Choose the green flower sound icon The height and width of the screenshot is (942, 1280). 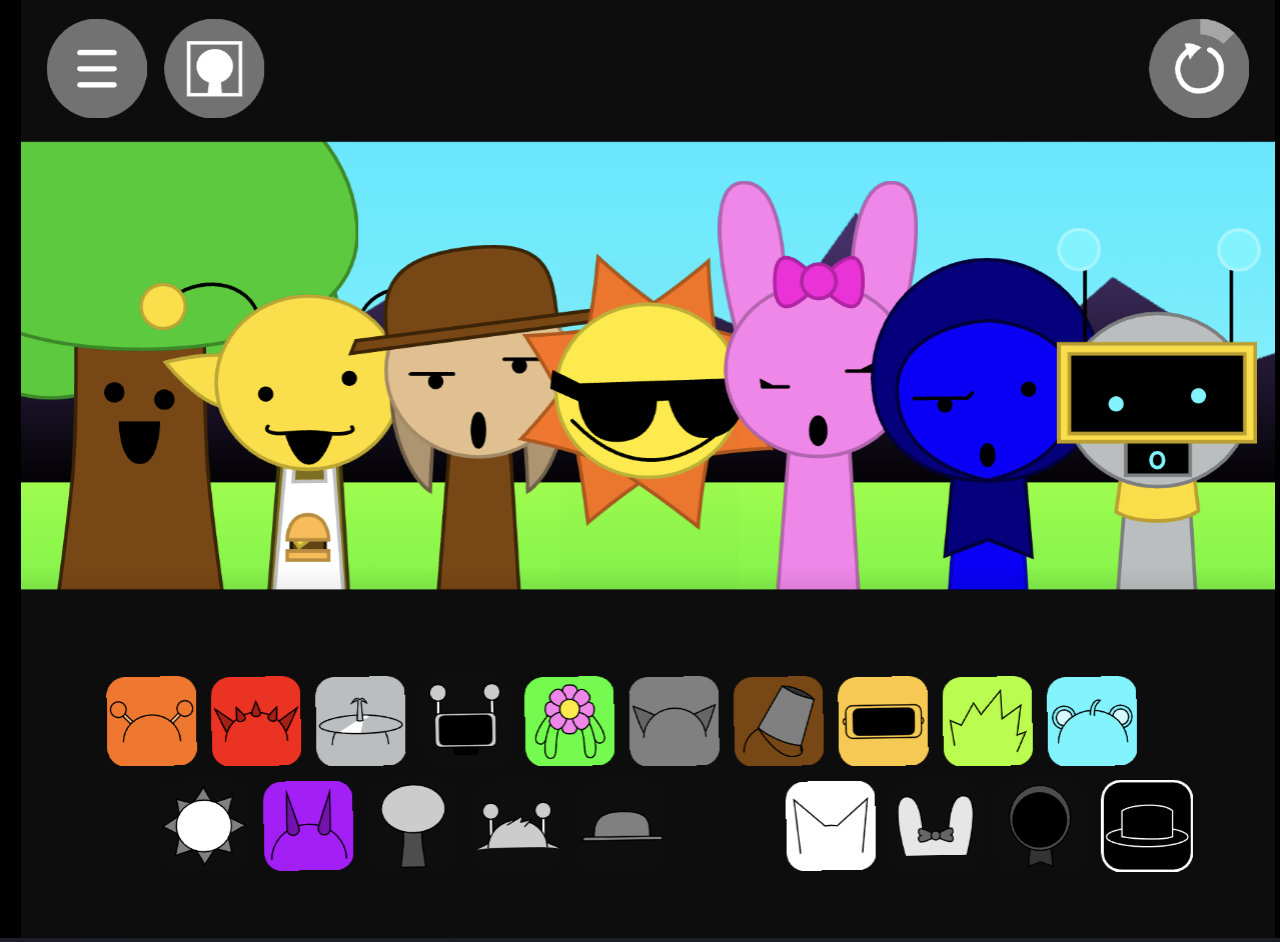tap(570, 721)
